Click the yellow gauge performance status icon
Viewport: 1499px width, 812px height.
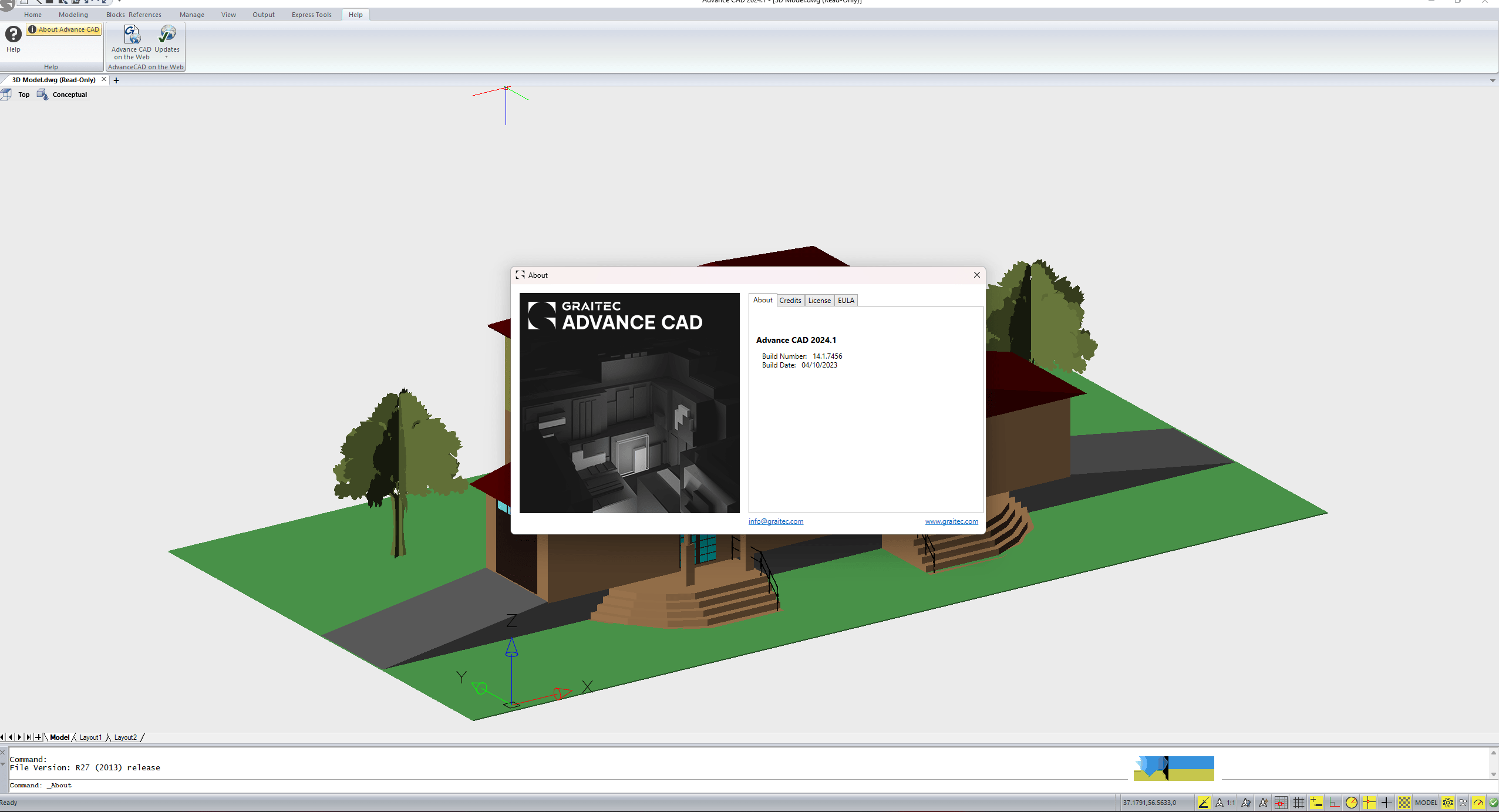click(1478, 803)
